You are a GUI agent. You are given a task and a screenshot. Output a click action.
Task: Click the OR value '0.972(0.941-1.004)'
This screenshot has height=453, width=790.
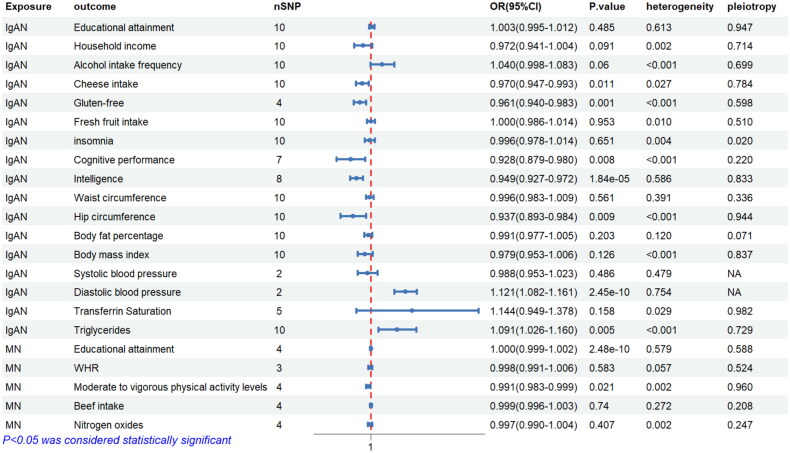(x=534, y=46)
